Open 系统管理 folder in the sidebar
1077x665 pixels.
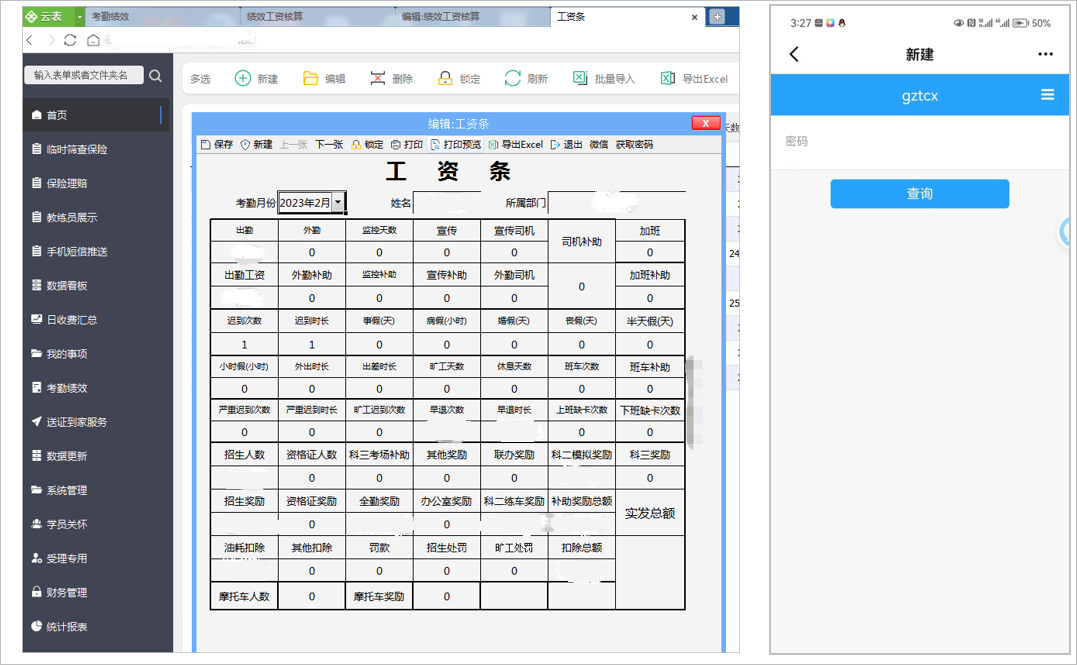pyautogui.click(x=96, y=490)
